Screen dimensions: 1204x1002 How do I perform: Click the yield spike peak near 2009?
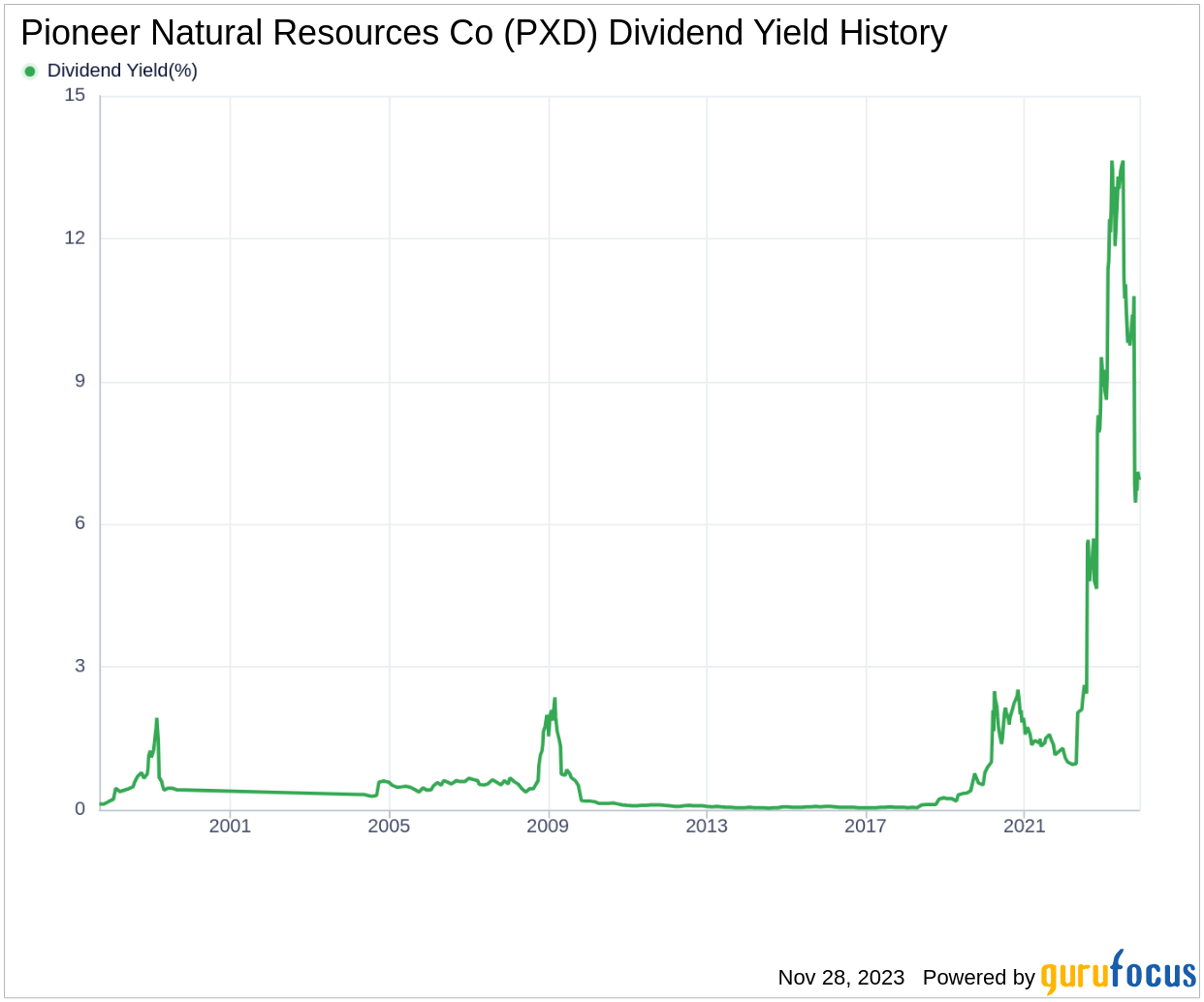tap(554, 699)
